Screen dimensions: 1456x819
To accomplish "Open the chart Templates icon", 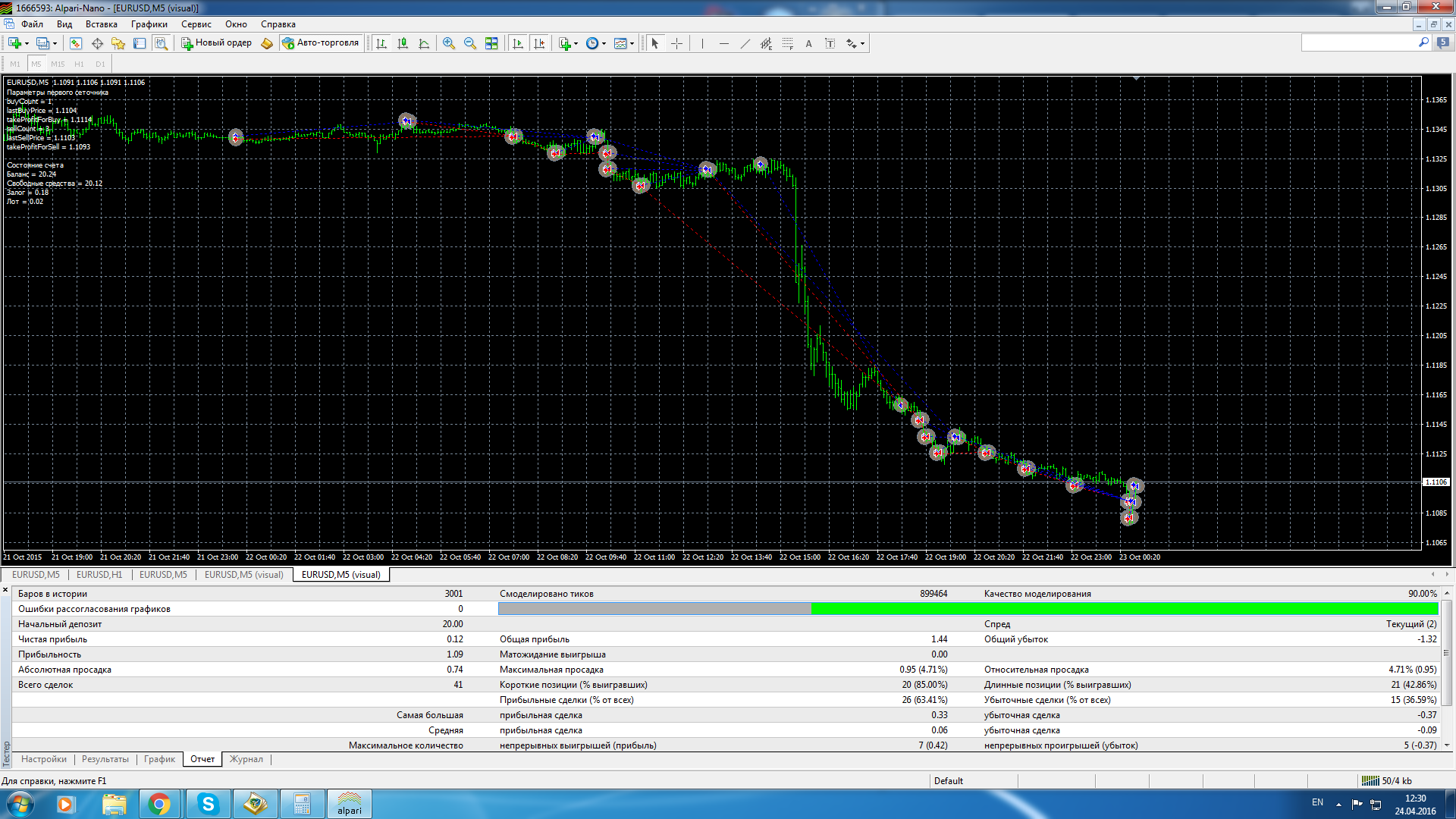I will tap(620, 43).
